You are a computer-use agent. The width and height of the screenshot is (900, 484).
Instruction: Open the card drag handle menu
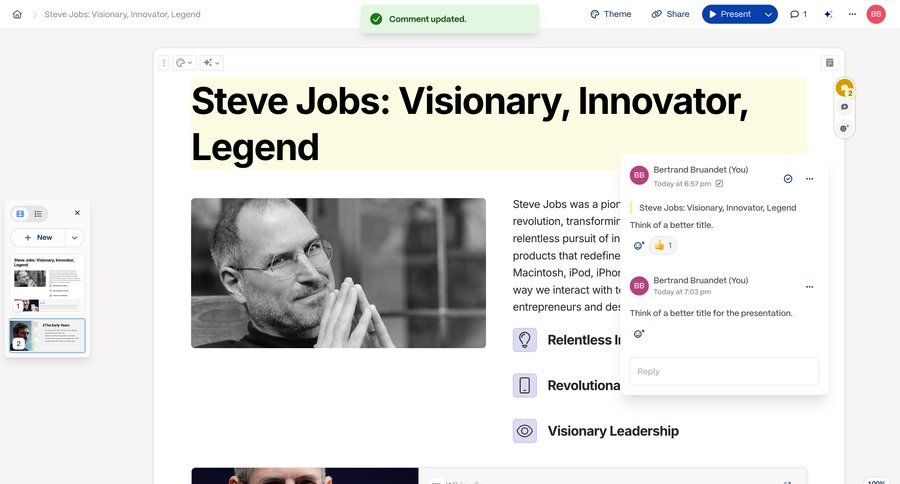click(164, 62)
